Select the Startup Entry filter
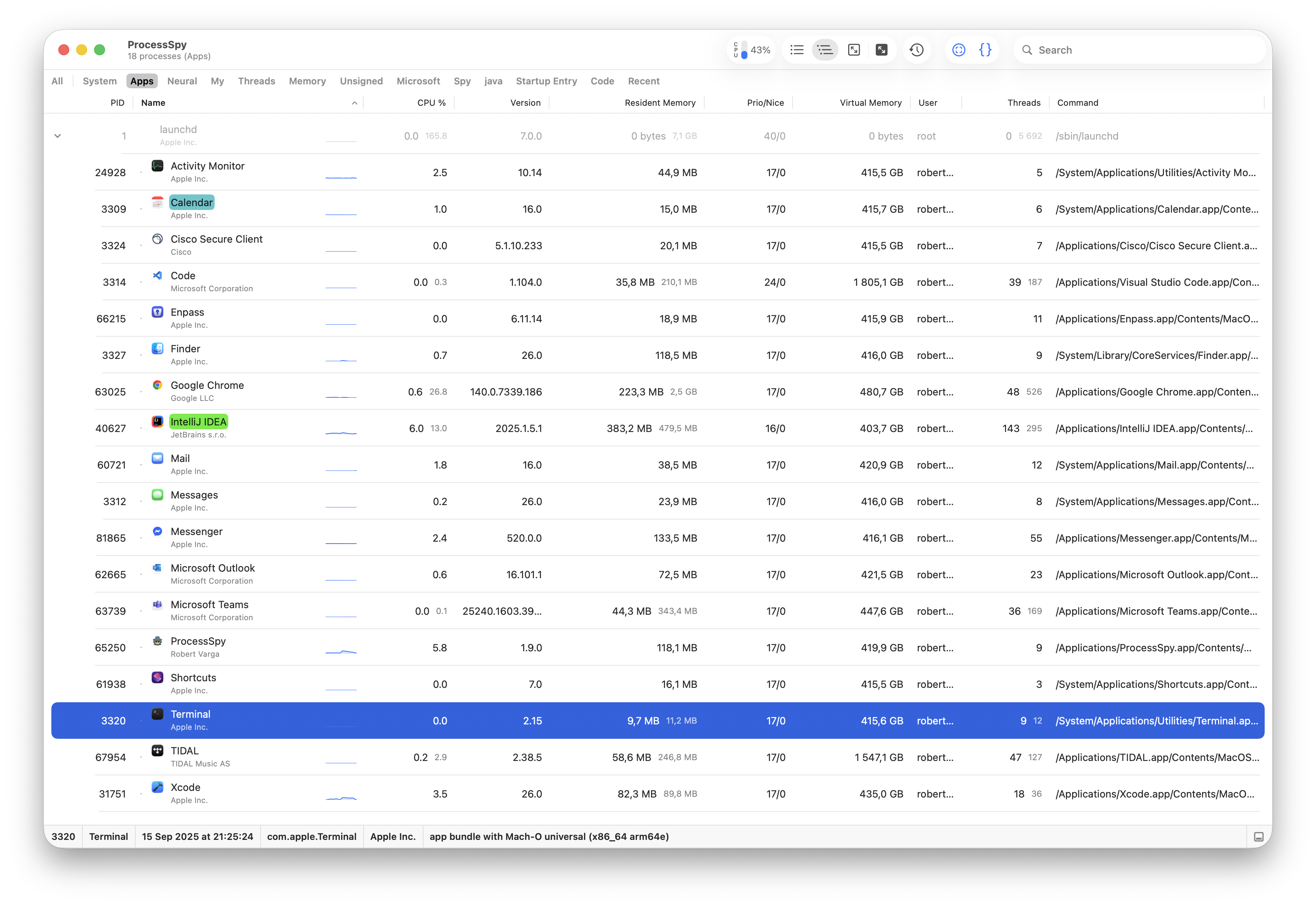Screen dimensions: 1316x906 (546, 81)
